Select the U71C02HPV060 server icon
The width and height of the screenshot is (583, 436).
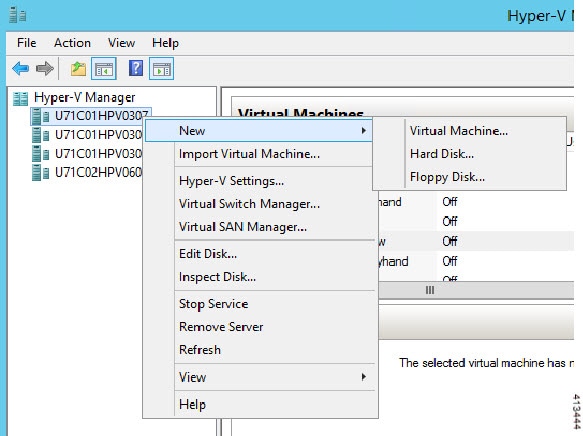(x=41, y=173)
